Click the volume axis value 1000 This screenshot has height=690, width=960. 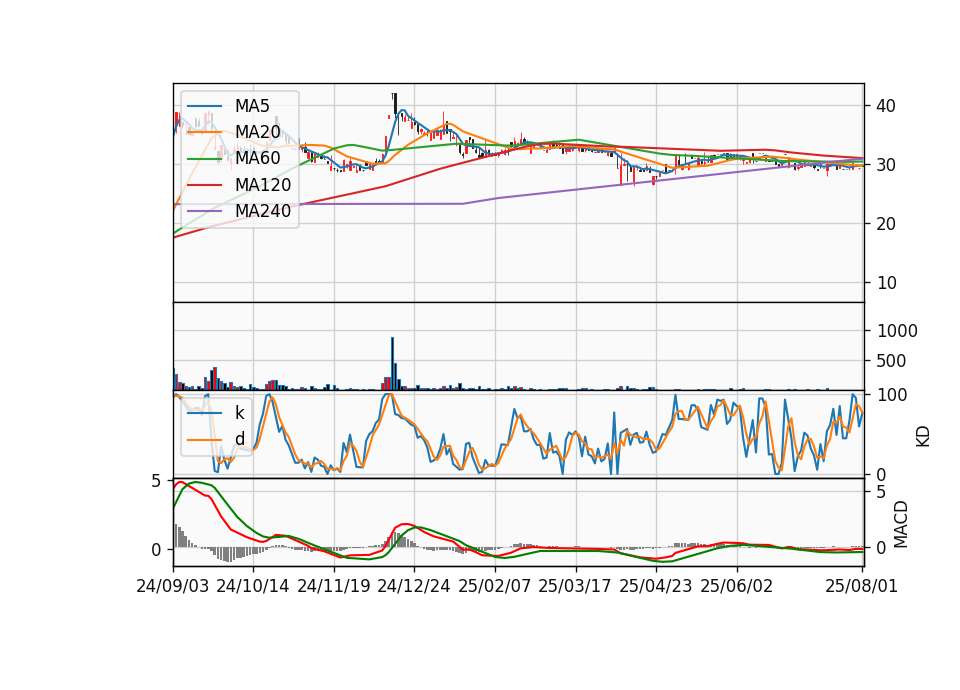click(x=897, y=331)
